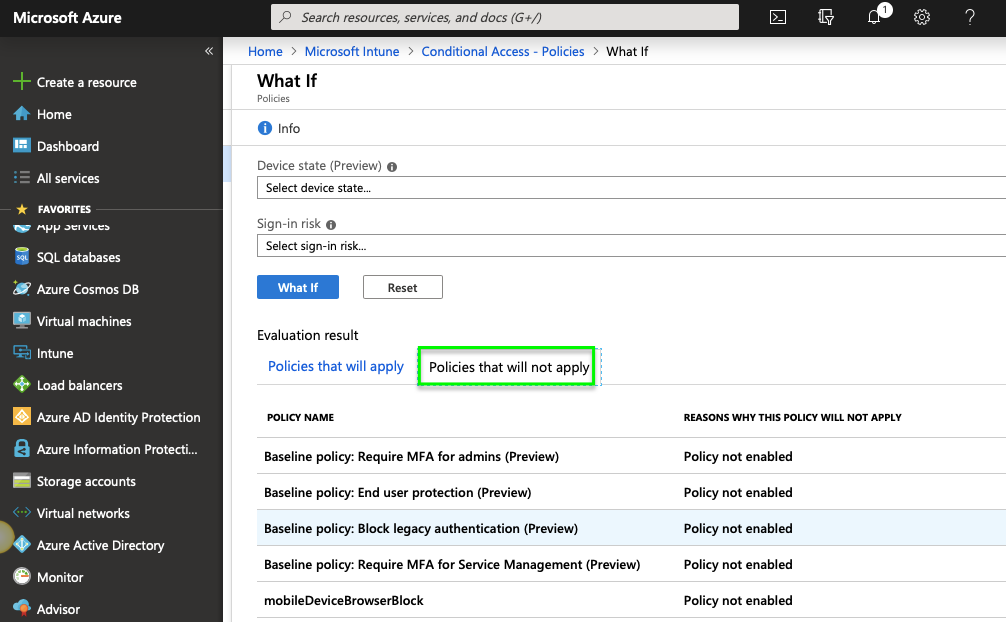The width and height of the screenshot is (1006, 622).
Task: Open Conditional Access - Policies breadcrumb link
Action: pos(503,51)
